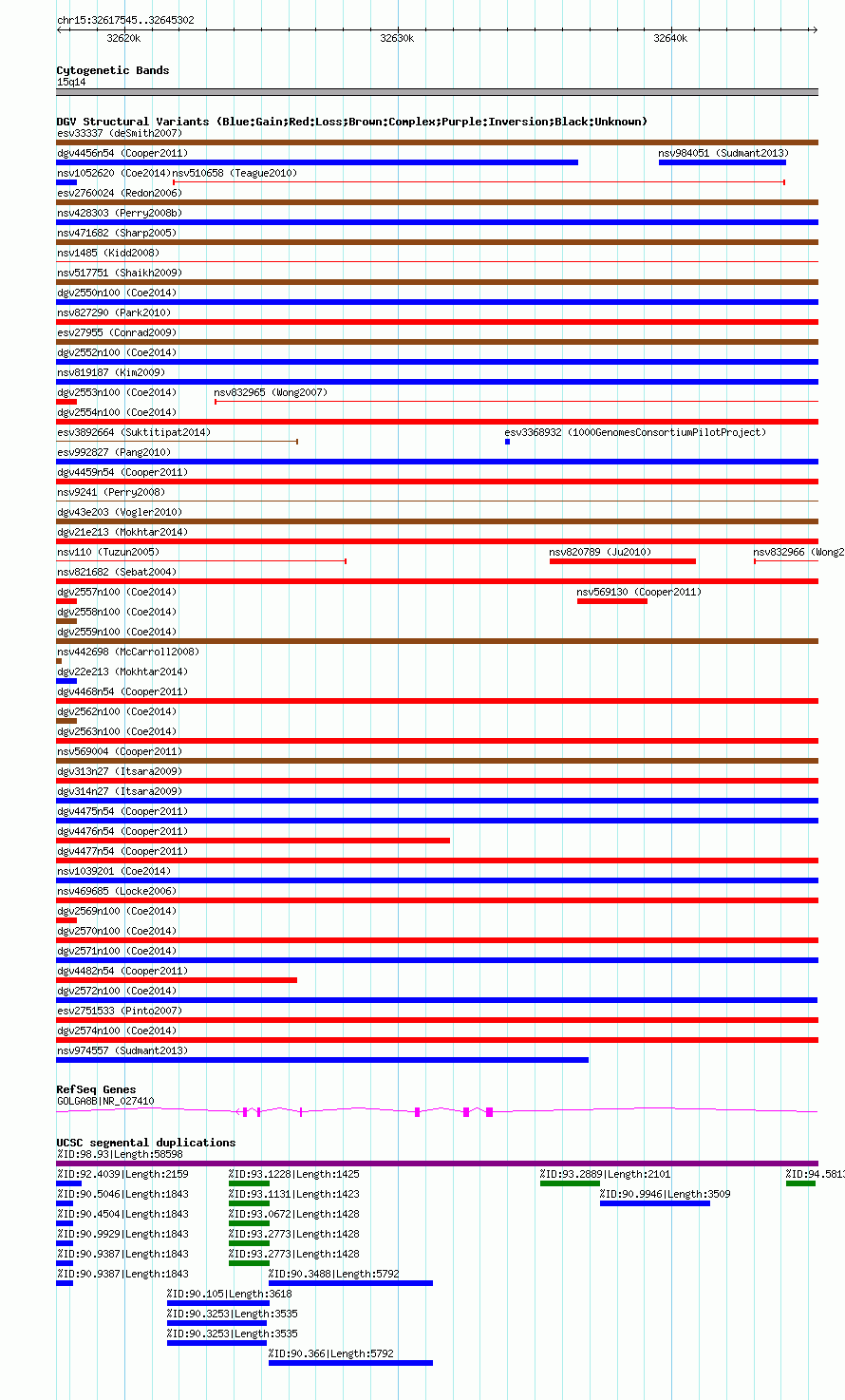
Task: Click nsv442698 (McCarroll2008) label
Action: point(128,652)
